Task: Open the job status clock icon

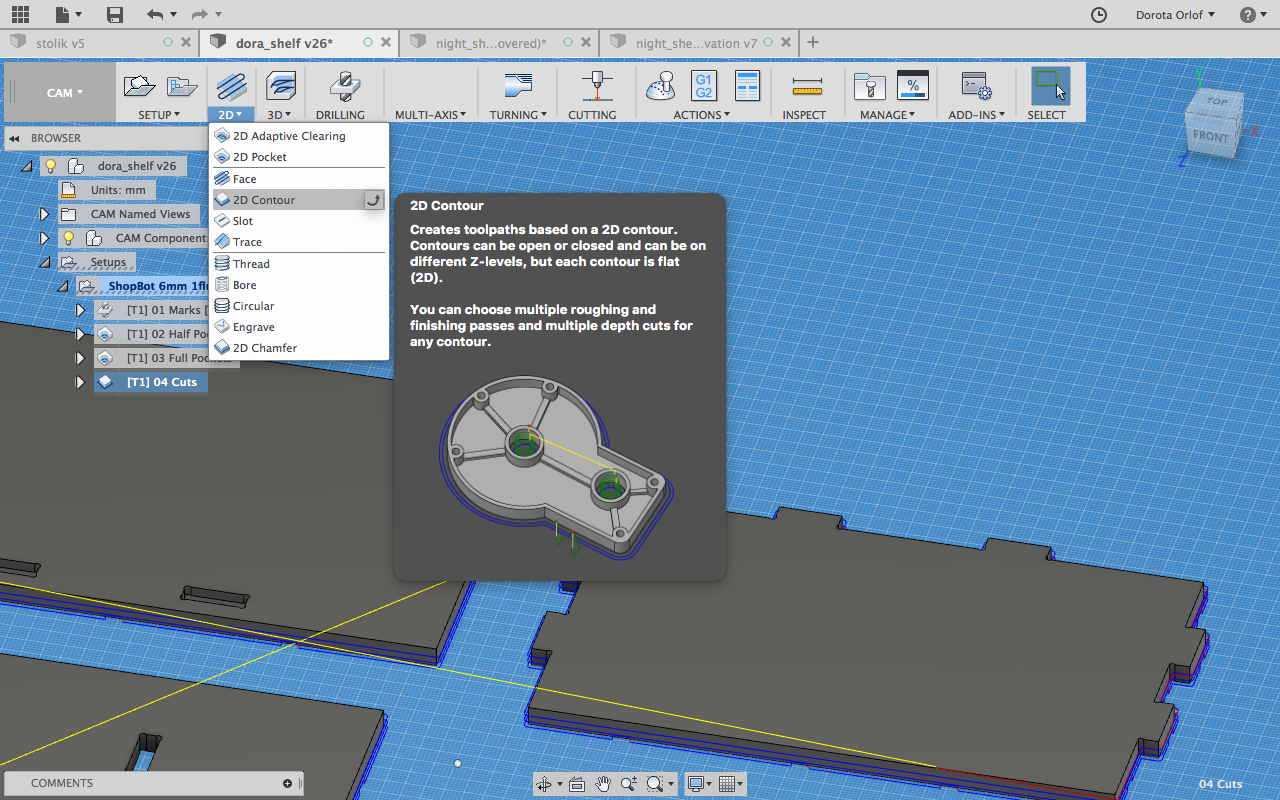Action: click(1098, 15)
